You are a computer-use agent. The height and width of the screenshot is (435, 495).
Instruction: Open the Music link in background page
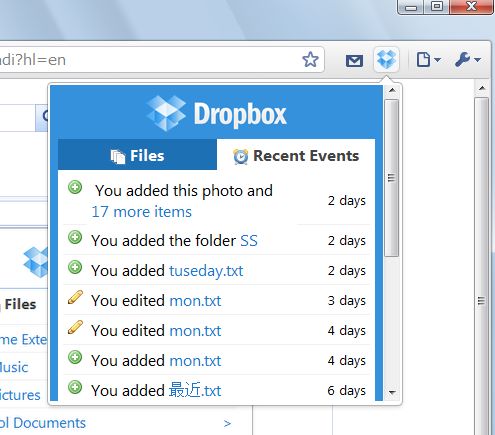[14, 367]
